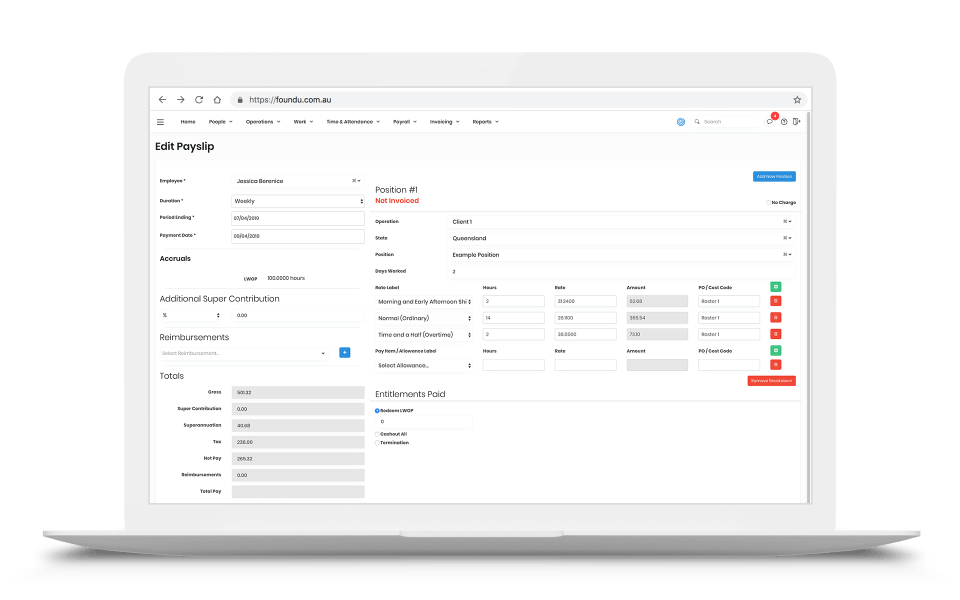This screenshot has height=600, width=960.
Task: Go to the Home menu item
Action: tap(188, 122)
